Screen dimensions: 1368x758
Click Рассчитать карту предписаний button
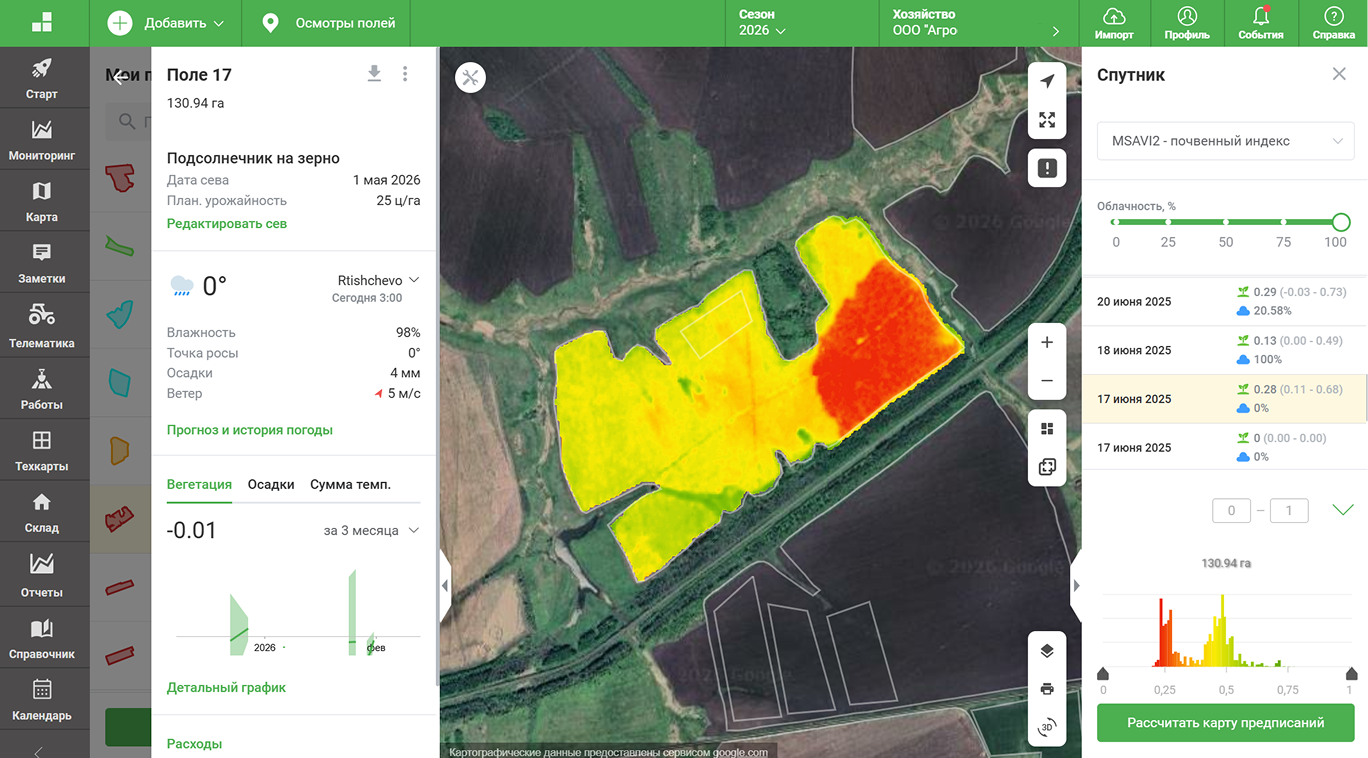[1225, 723]
